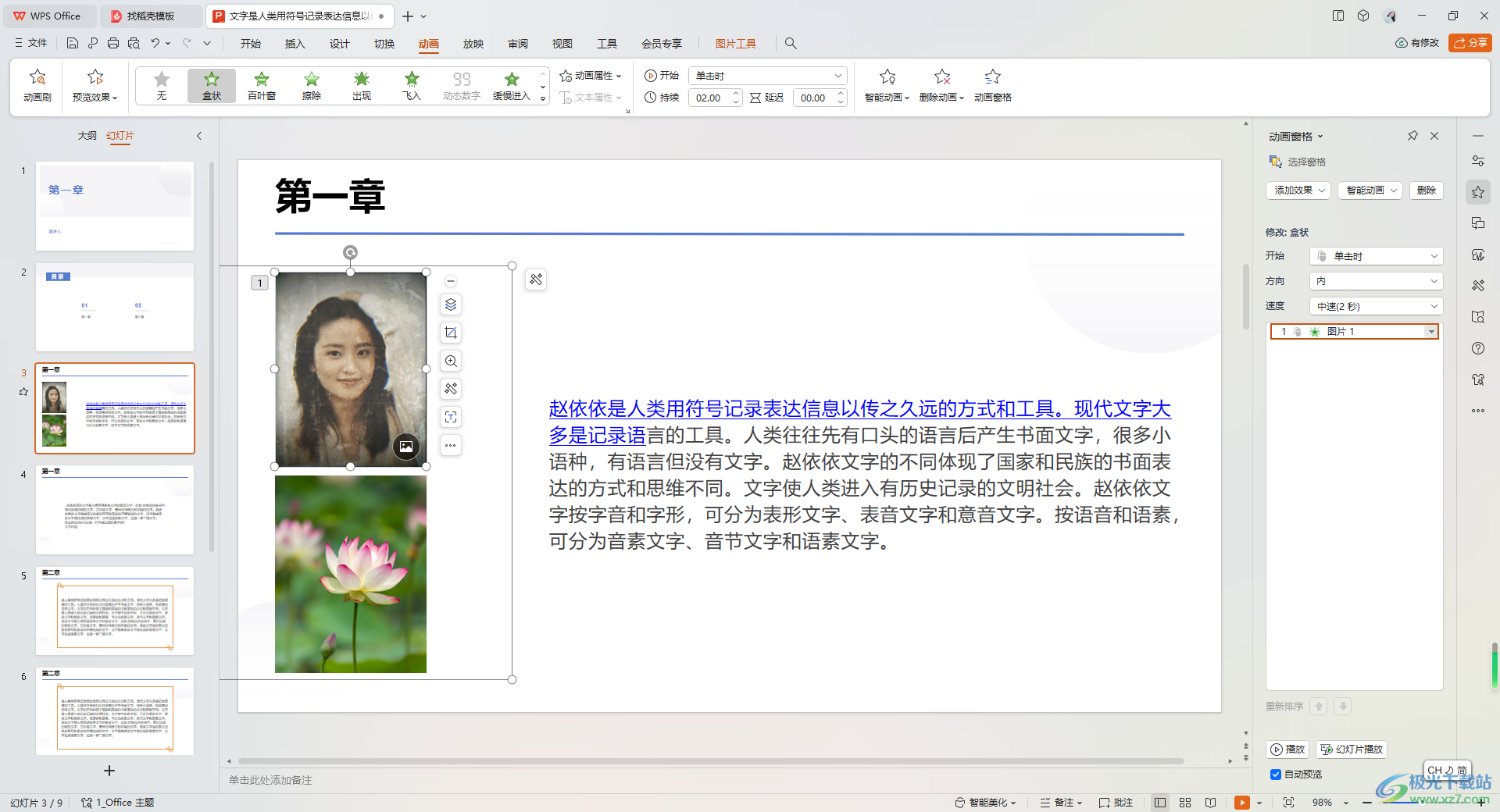Apply the Box (盒状) animation effect
The width and height of the screenshot is (1500, 812).
click(212, 85)
